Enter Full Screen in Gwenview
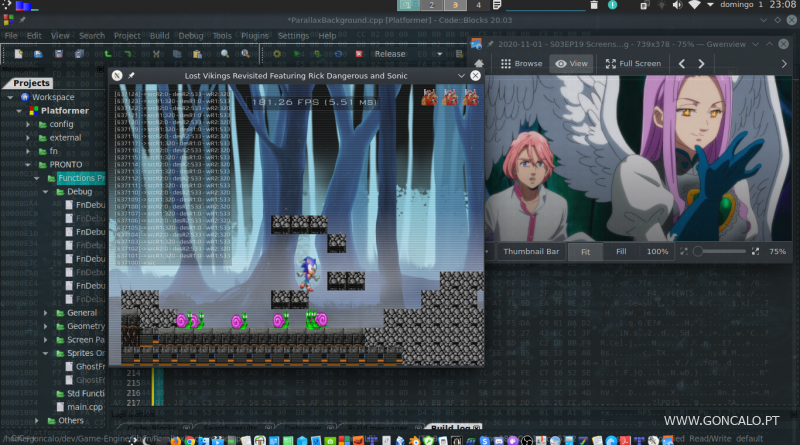Screen dimensions: 800x445 pyautogui.click(x=633, y=63)
